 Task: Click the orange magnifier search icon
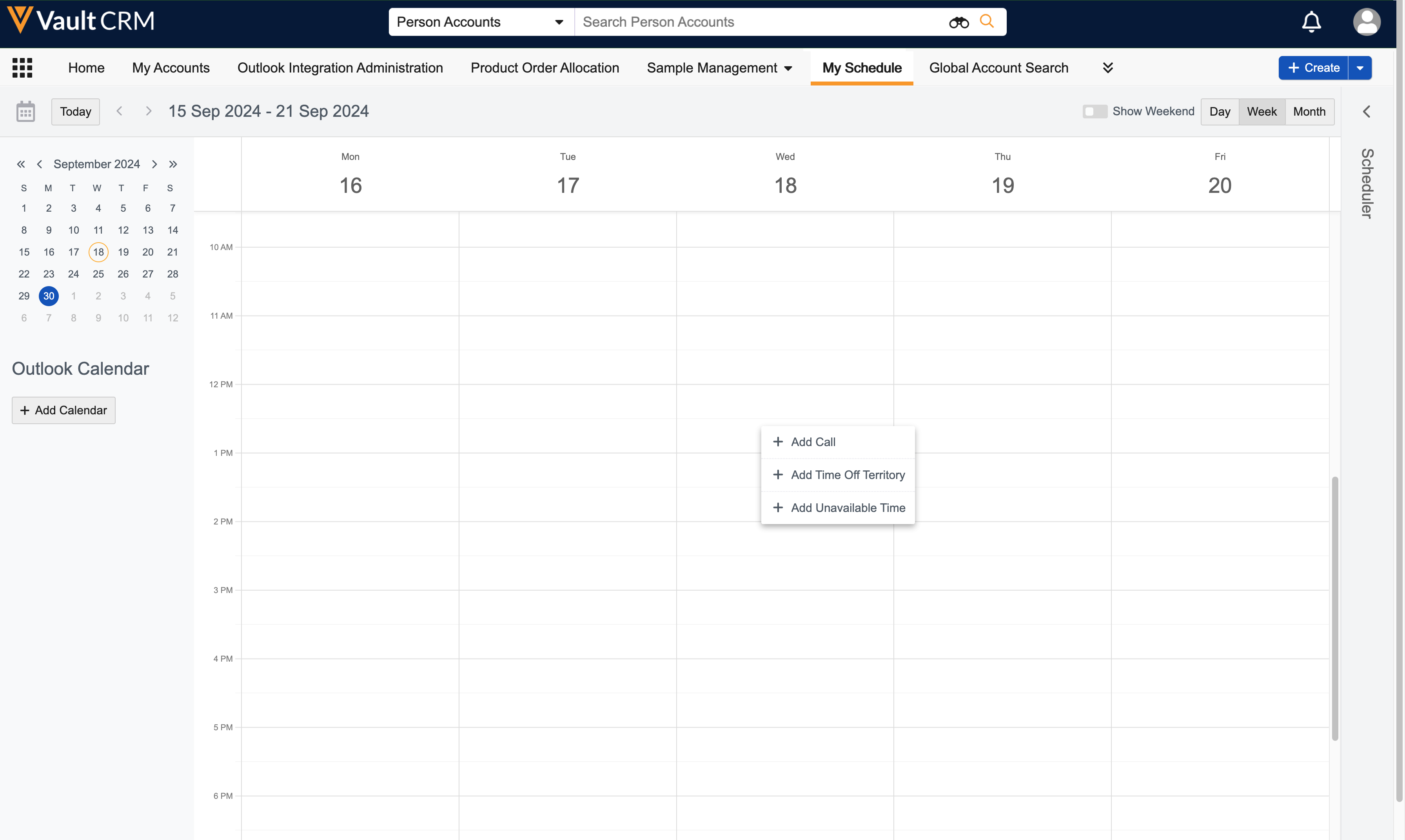click(987, 22)
